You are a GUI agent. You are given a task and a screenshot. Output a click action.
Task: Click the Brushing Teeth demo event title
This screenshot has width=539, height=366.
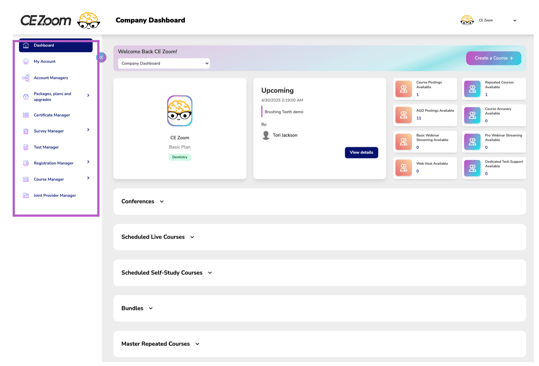coord(284,112)
